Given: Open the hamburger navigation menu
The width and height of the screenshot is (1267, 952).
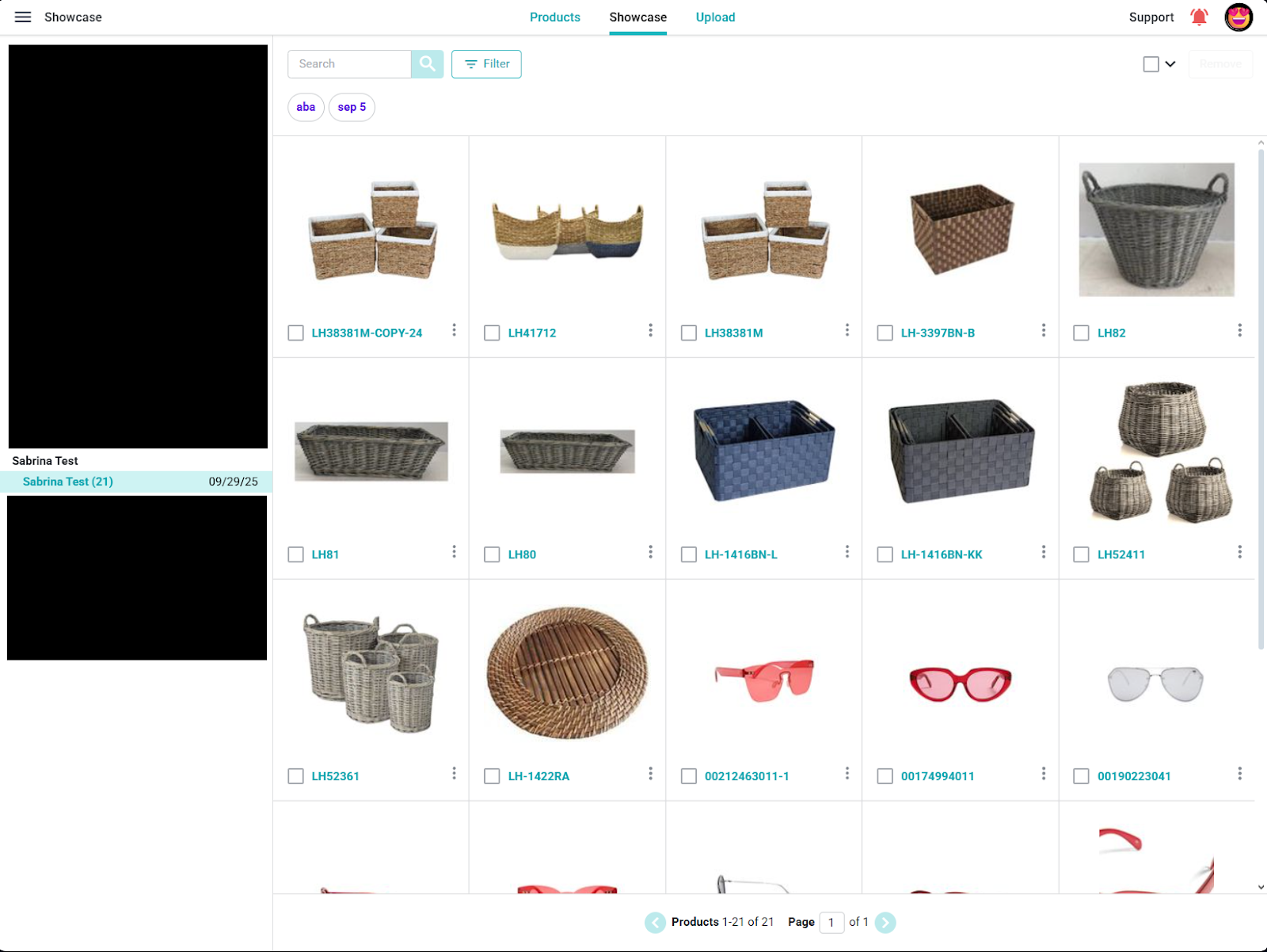Looking at the screenshot, I should [23, 17].
